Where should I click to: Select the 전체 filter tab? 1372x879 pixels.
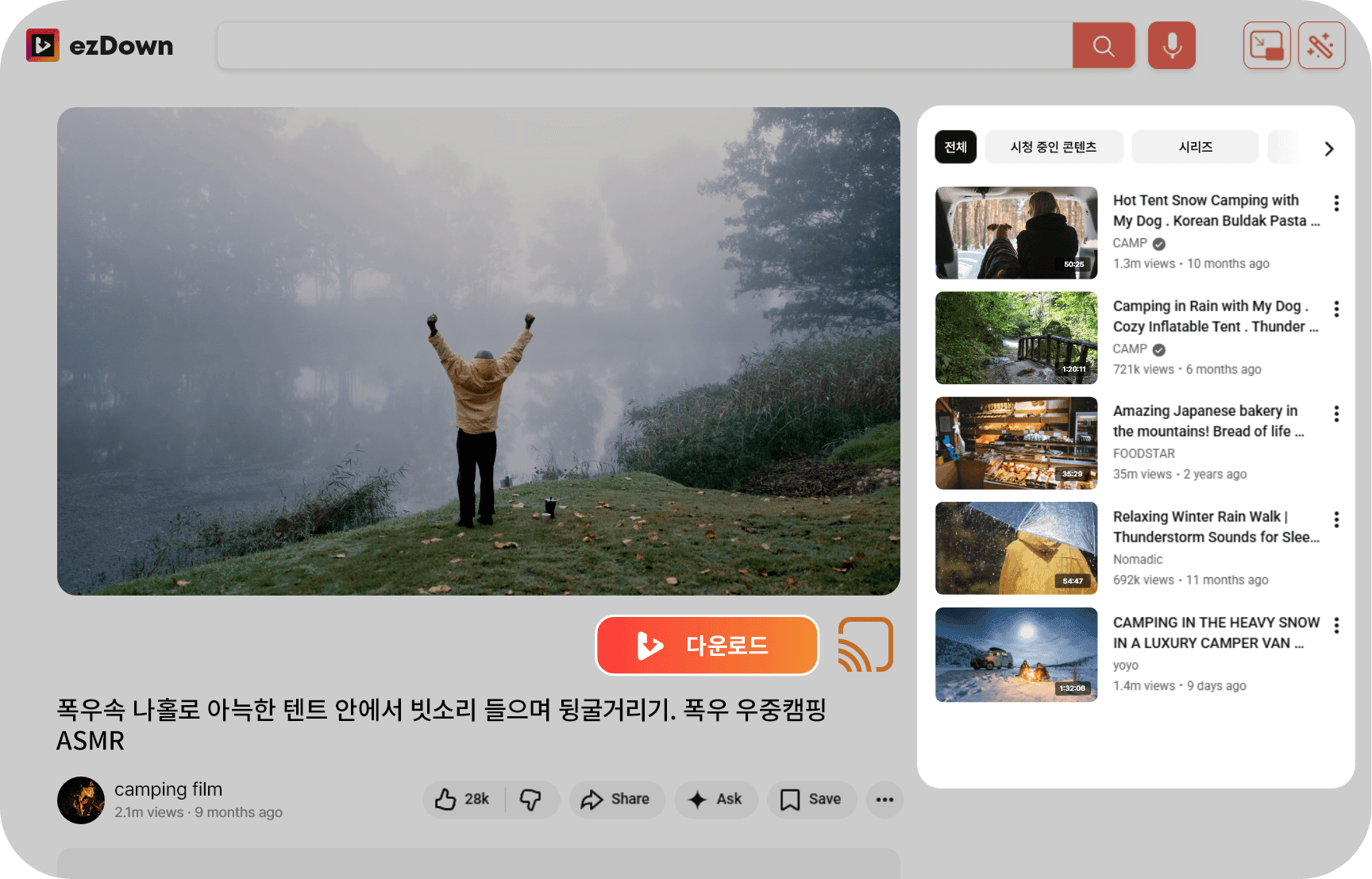point(955,148)
